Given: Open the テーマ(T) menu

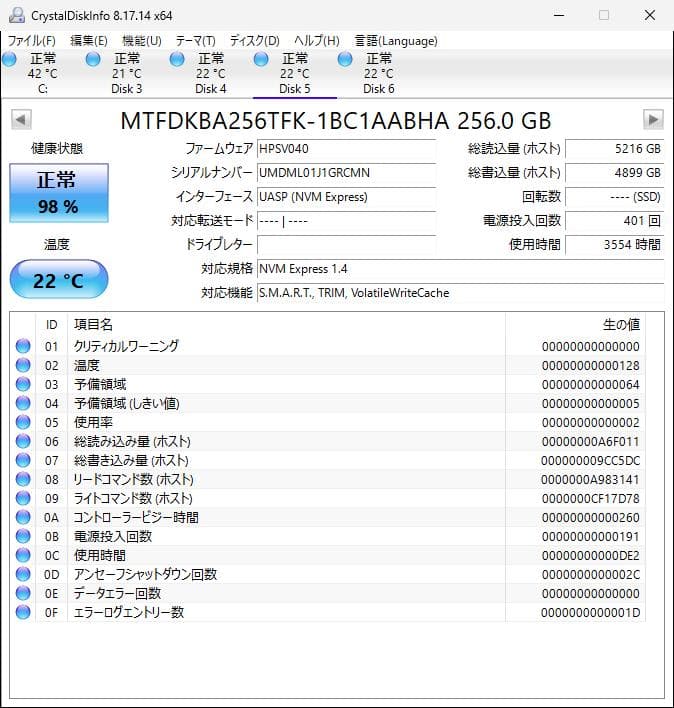Looking at the screenshot, I should coord(195,41).
